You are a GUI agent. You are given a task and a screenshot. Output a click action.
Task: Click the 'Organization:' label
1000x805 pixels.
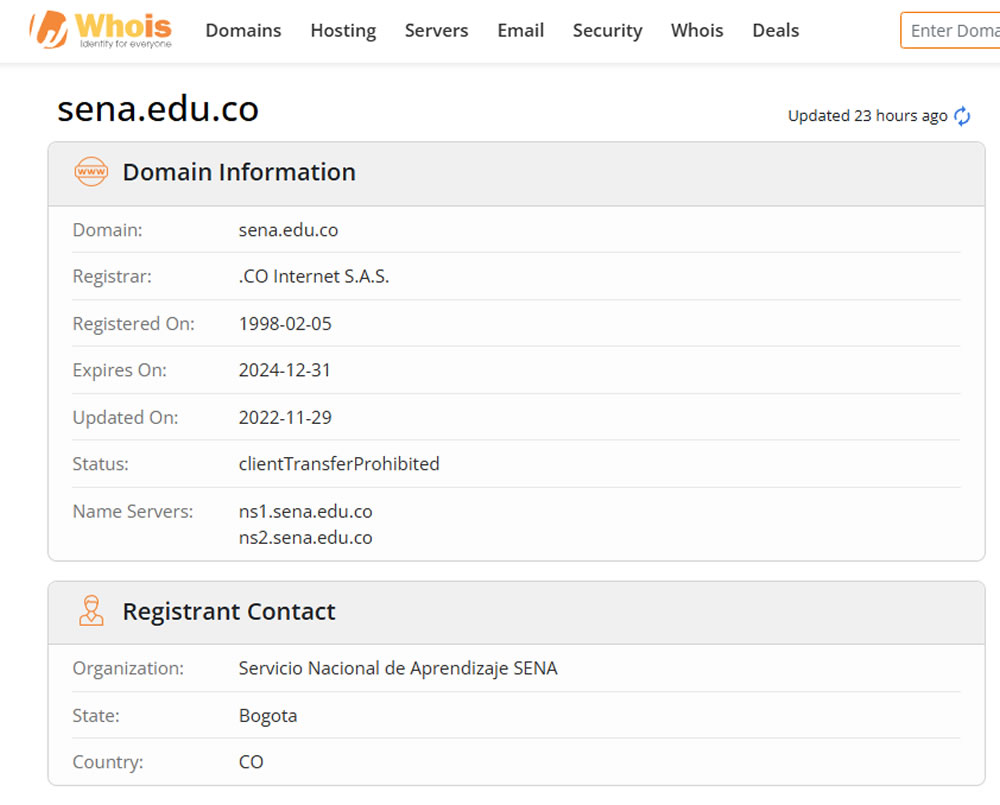coord(128,668)
